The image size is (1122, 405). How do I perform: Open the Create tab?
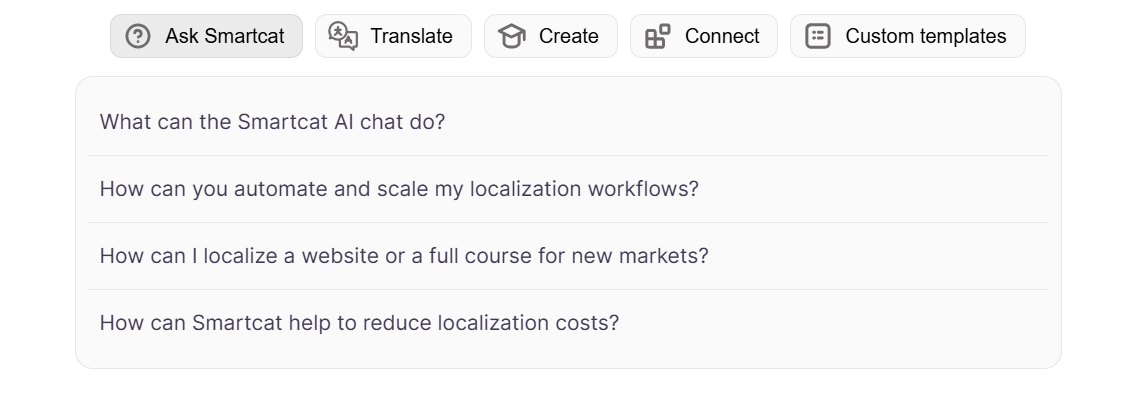(551, 36)
